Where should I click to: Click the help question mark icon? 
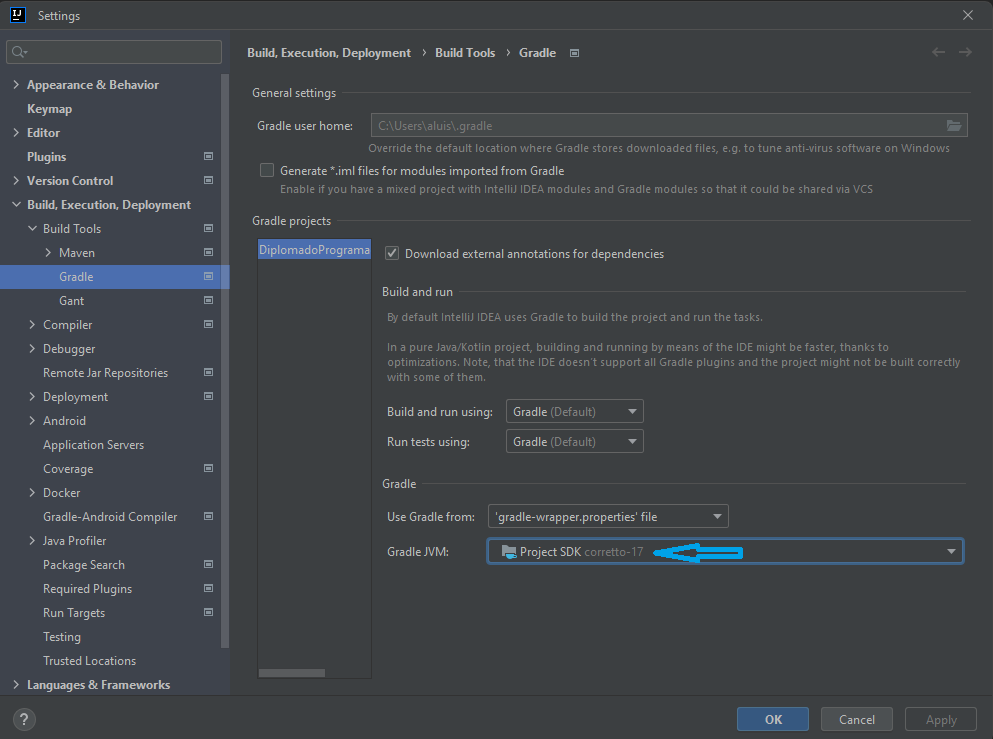[x=24, y=719]
